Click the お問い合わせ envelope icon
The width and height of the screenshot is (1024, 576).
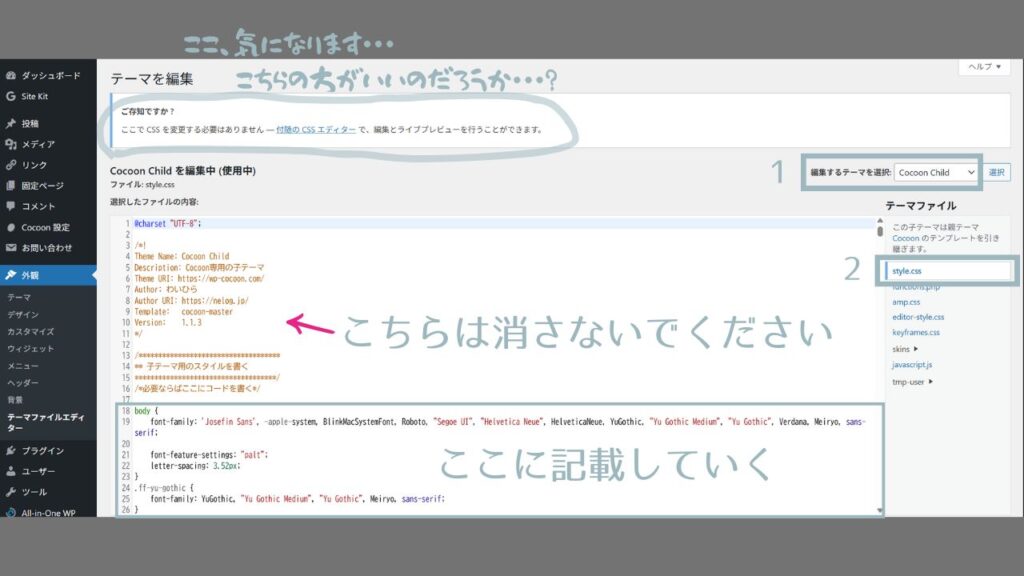(x=10, y=248)
